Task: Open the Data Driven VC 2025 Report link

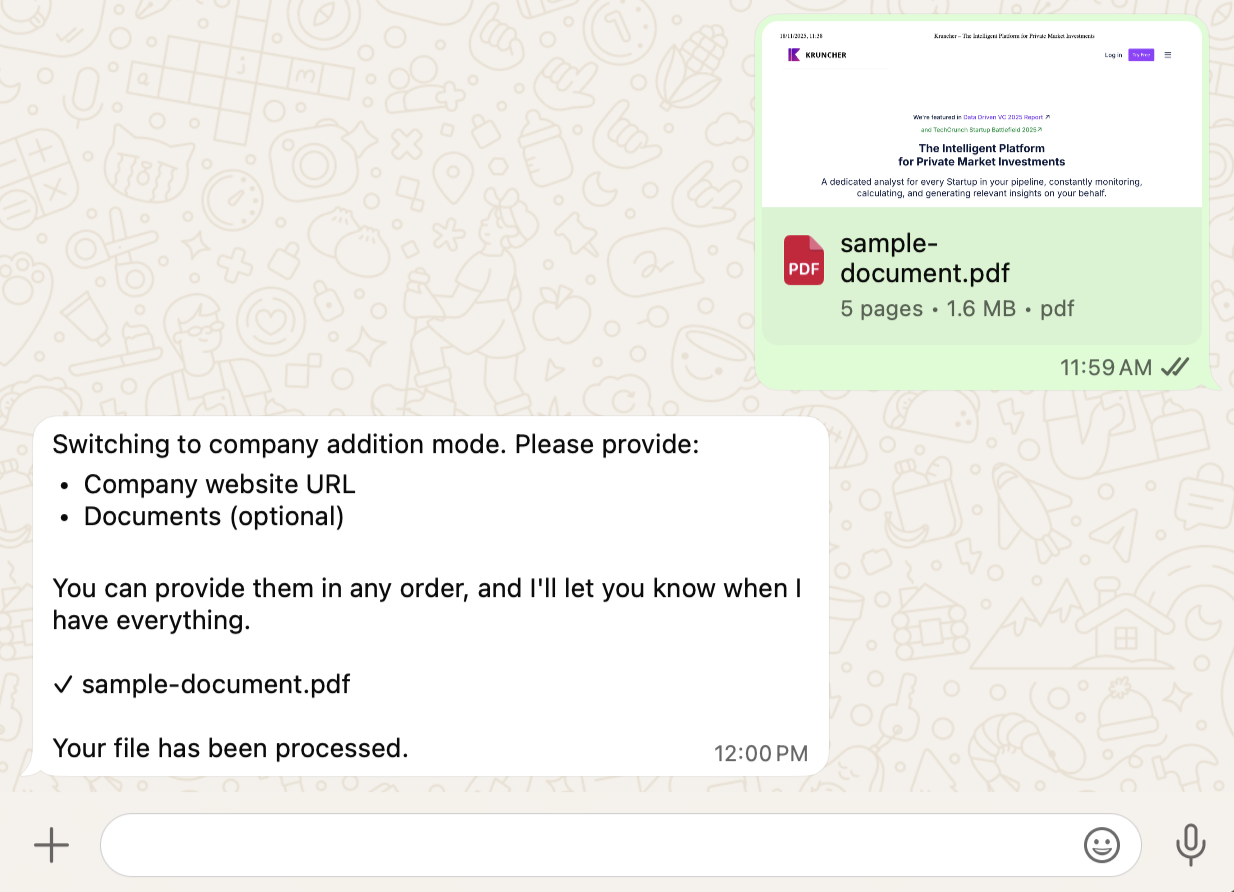Action: click(x=1002, y=116)
